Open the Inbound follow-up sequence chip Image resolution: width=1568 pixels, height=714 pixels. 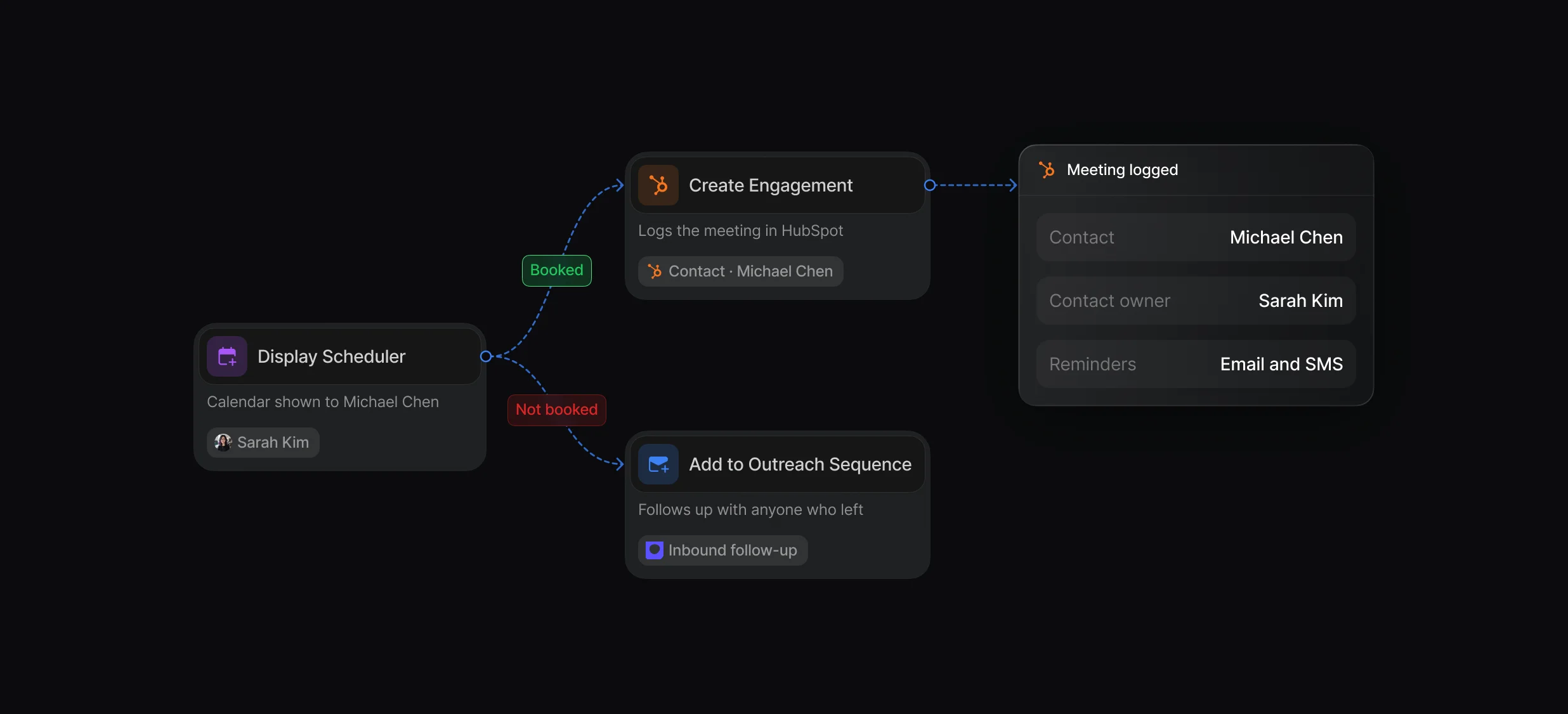(723, 550)
